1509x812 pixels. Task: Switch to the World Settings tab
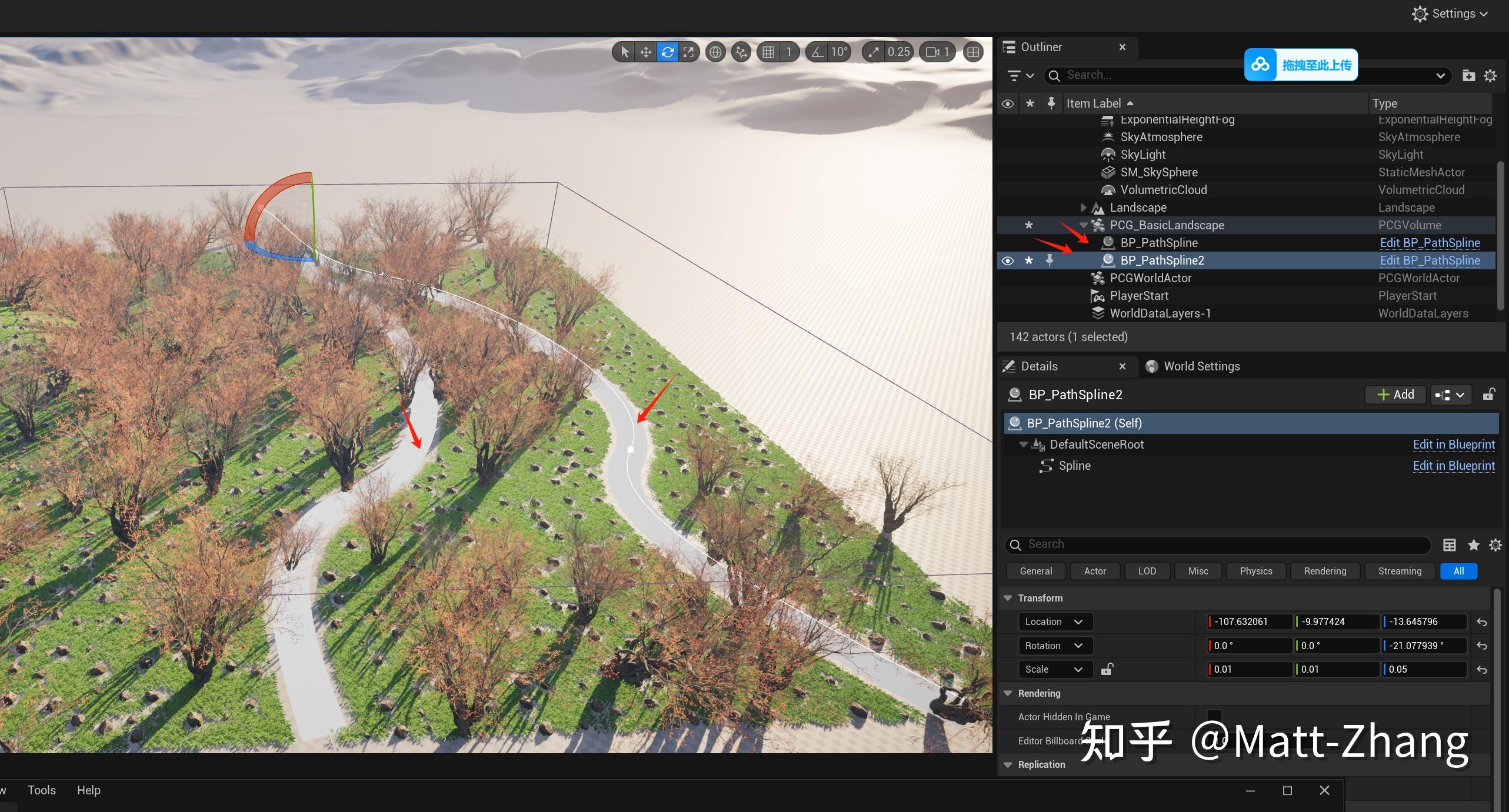click(1201, 366)
